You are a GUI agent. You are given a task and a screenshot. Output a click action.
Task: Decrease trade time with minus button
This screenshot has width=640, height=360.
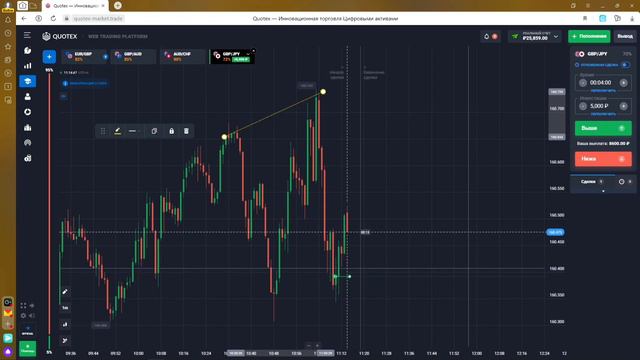[582, 83]
